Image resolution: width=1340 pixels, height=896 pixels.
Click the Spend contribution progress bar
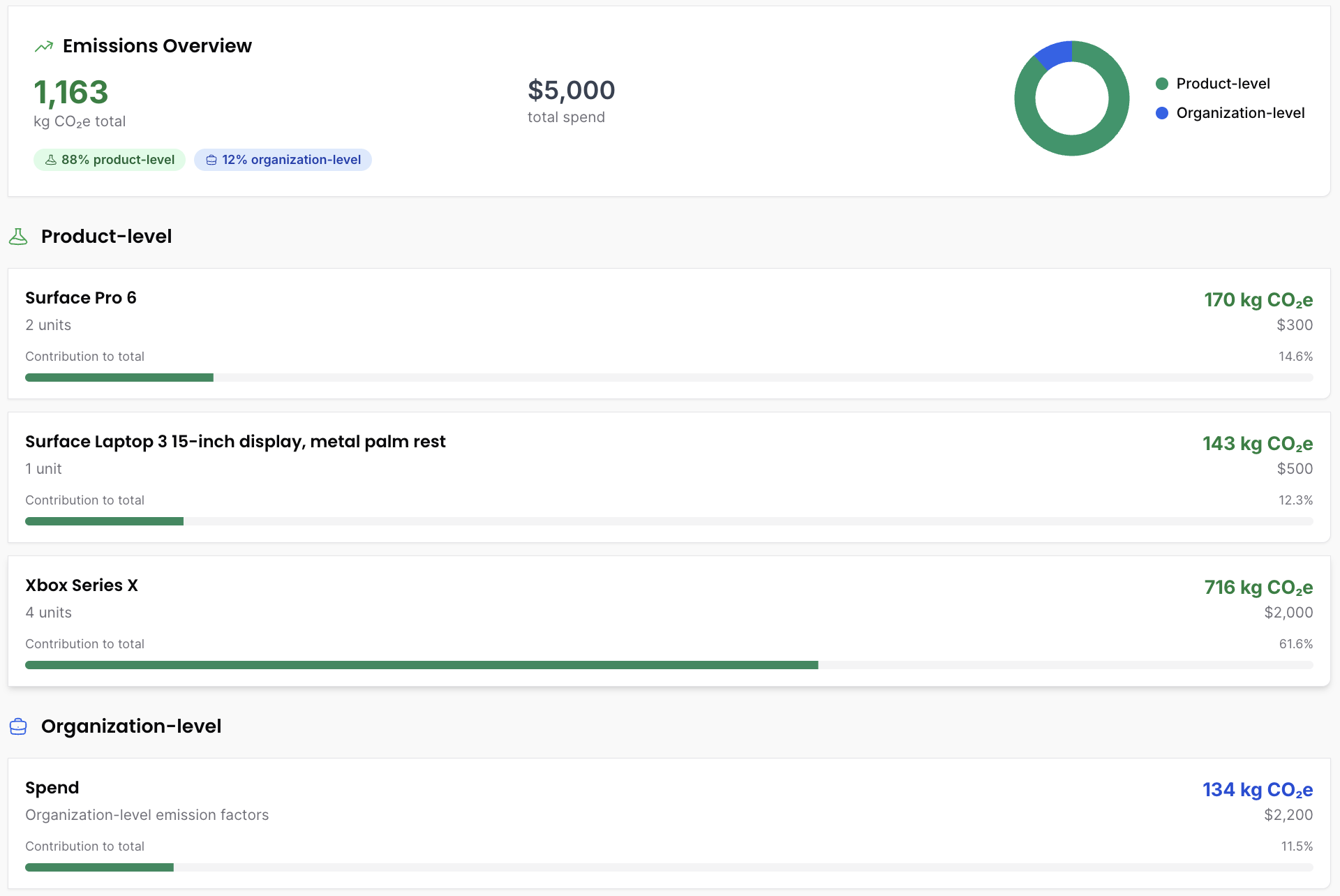pyautogui.click(x=669, y=867)
